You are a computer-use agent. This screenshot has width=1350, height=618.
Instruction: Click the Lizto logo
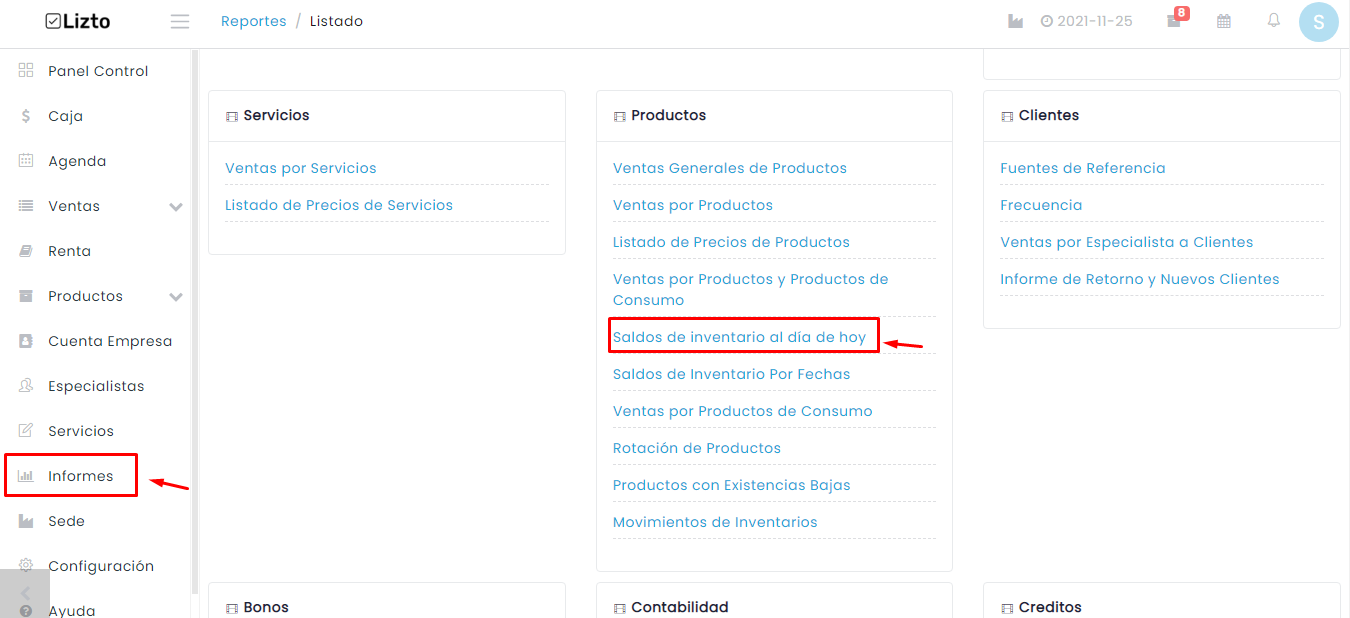click(x=78, y=21)
